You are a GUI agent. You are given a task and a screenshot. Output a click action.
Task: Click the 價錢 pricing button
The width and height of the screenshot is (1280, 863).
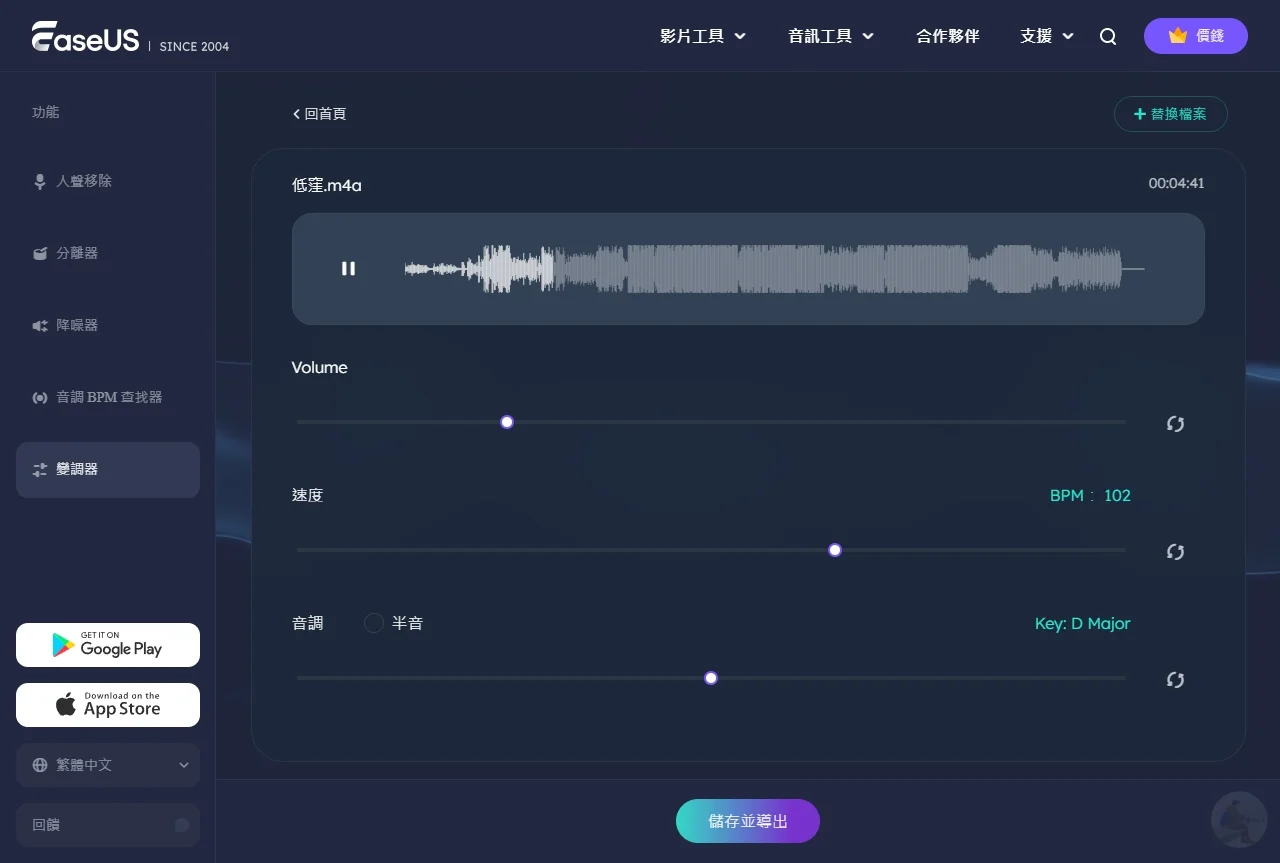[1196, 36]
